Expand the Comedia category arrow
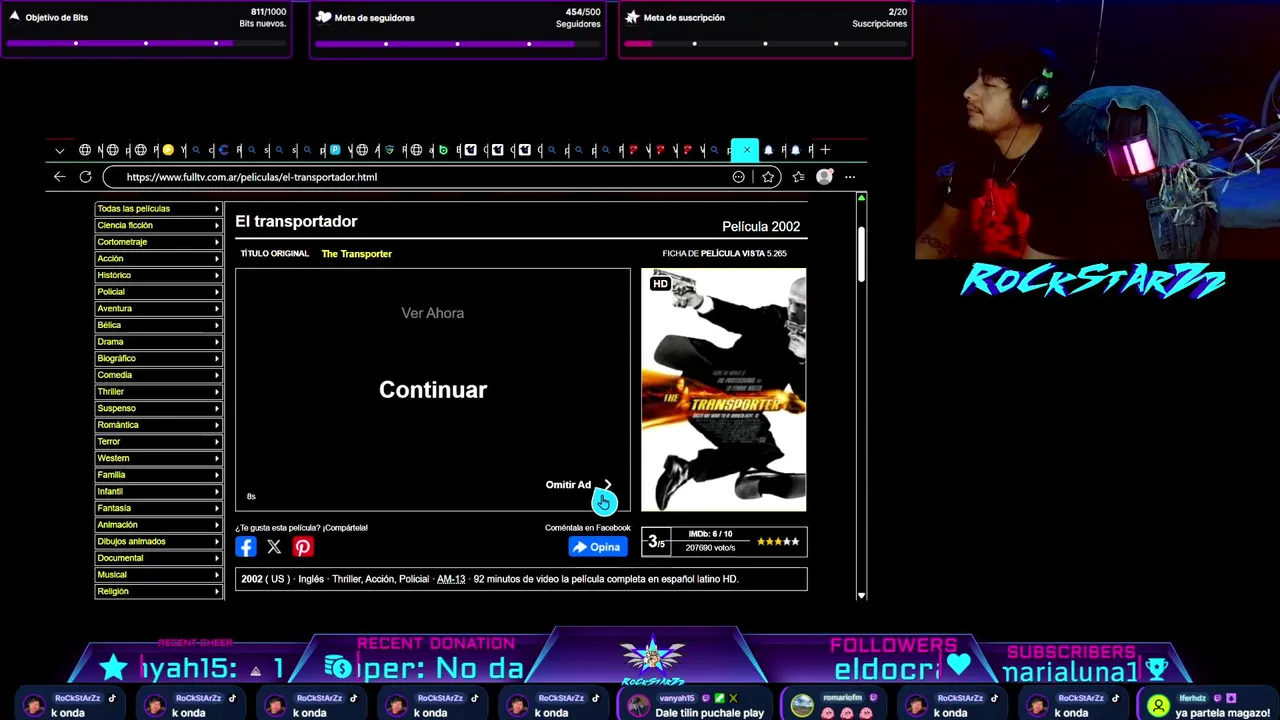This screenshot has height=720, width=1280. click(x=217, y=375)
